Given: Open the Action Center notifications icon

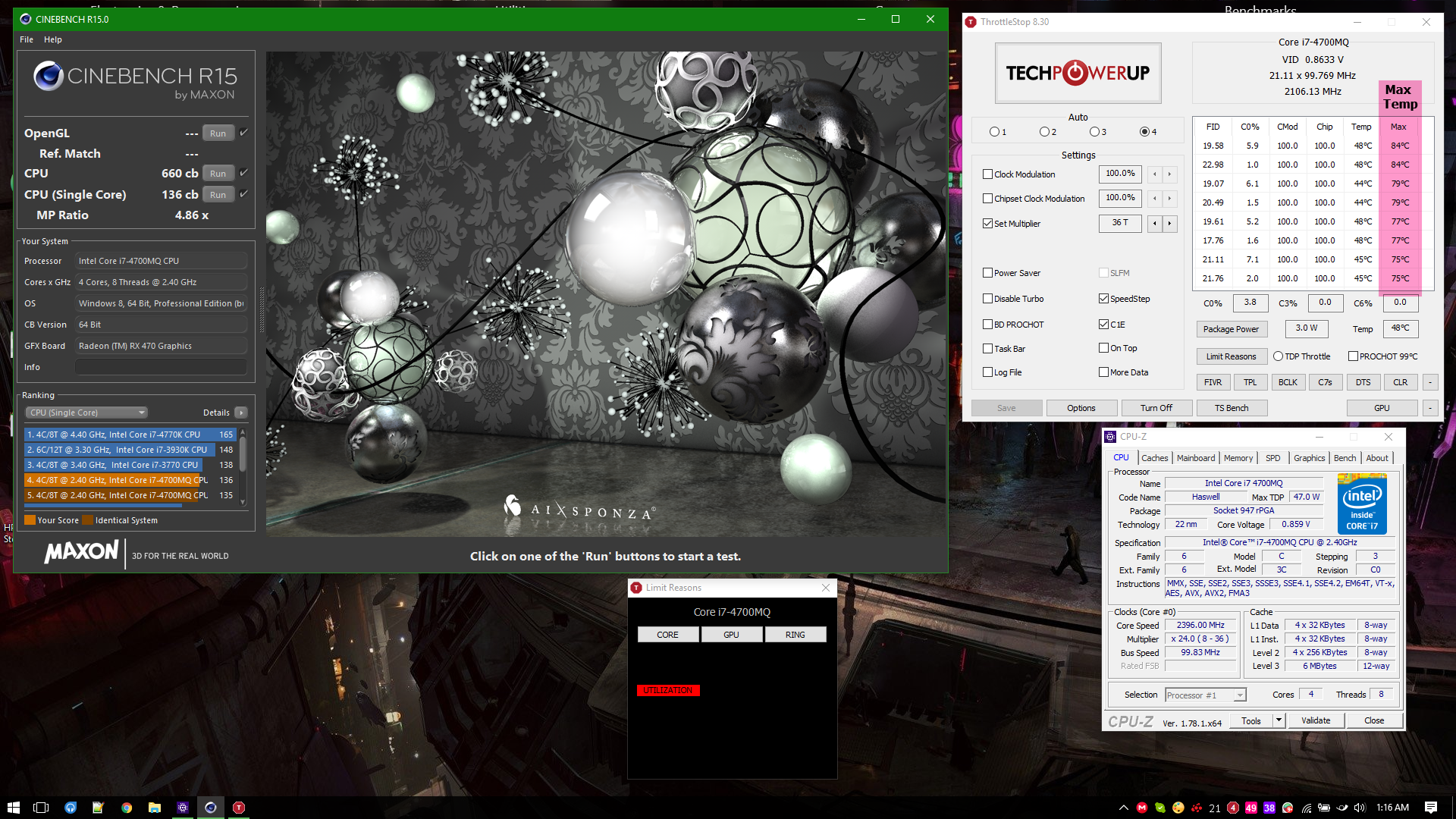Looking at the screenshot, I should [1431, 808].
